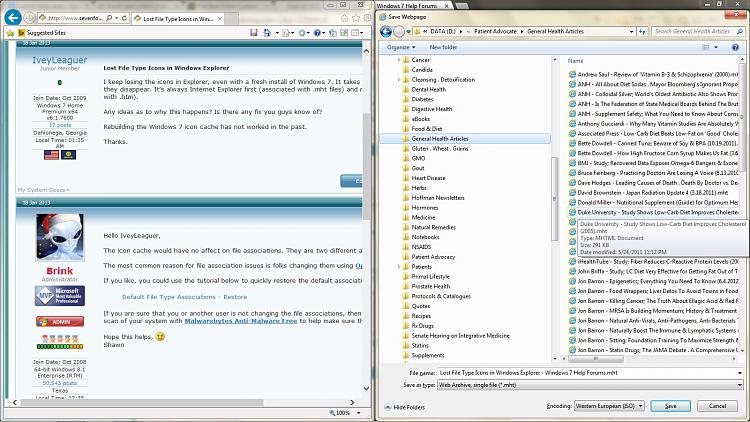This screenshot has width=750, height=422.
Task: Open the address path history dropdown arrow
Action: point(631,32)
